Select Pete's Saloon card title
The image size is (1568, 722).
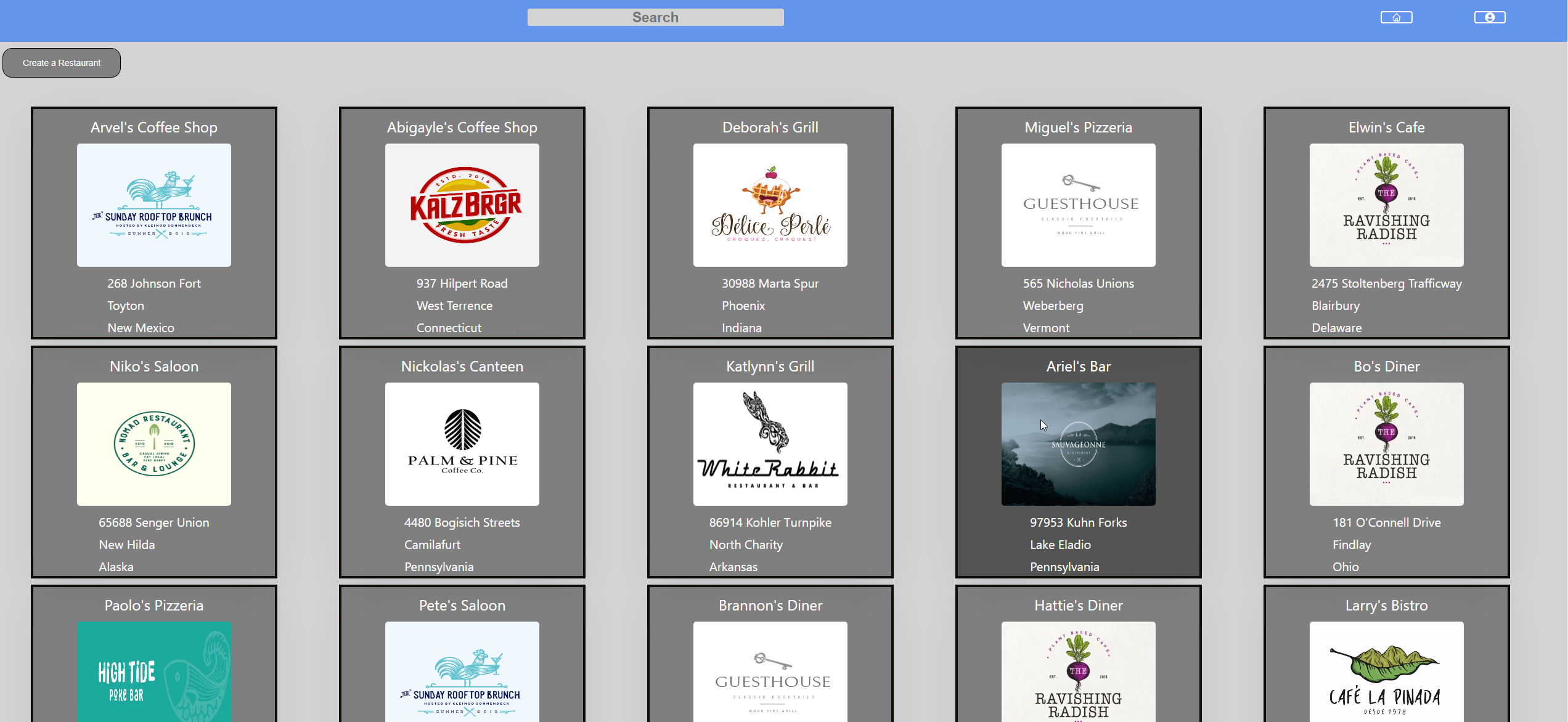pyautogui.click(x=462, y=606)
